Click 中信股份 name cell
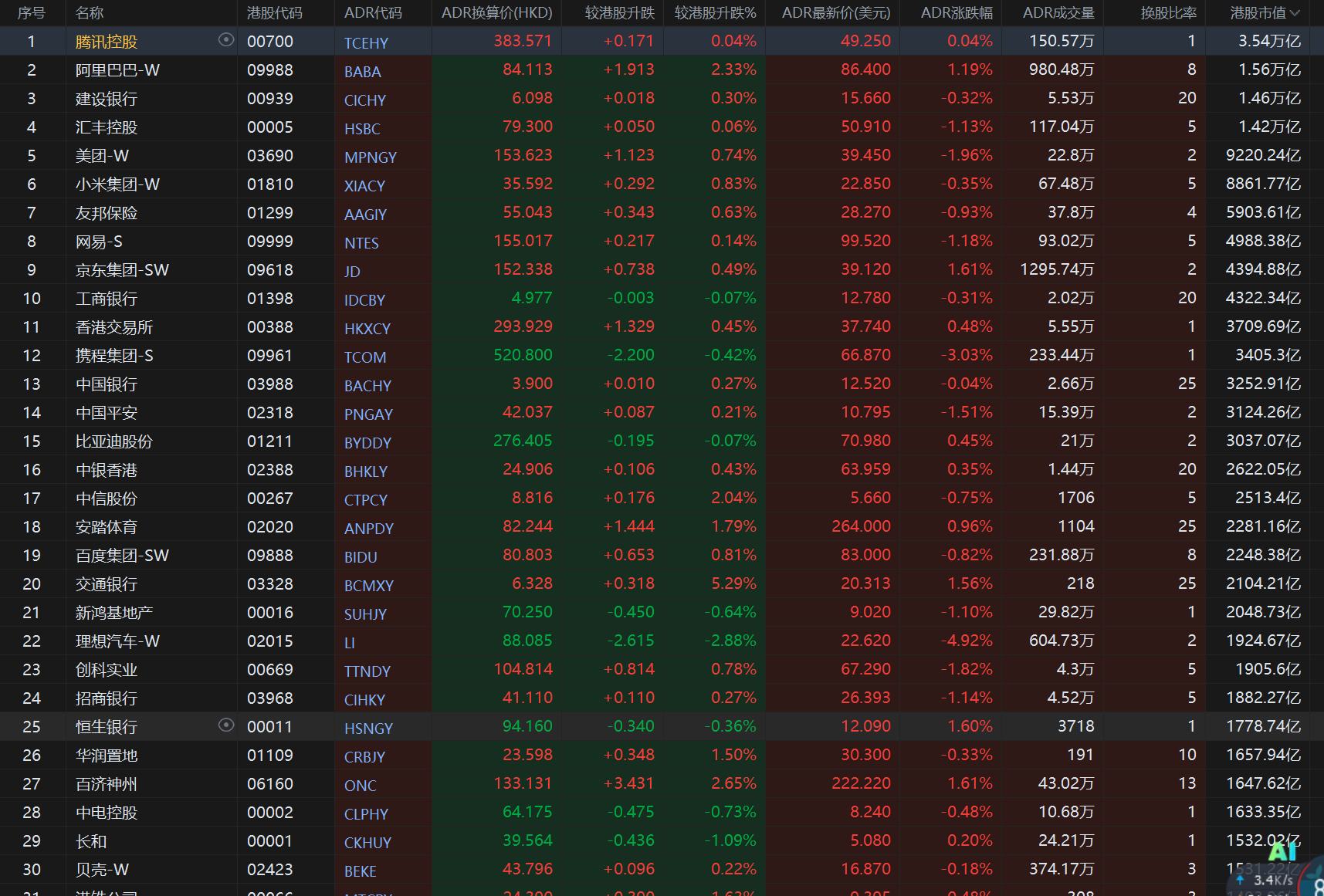This screenshot has width=1324, height=896. coord(107,499)
